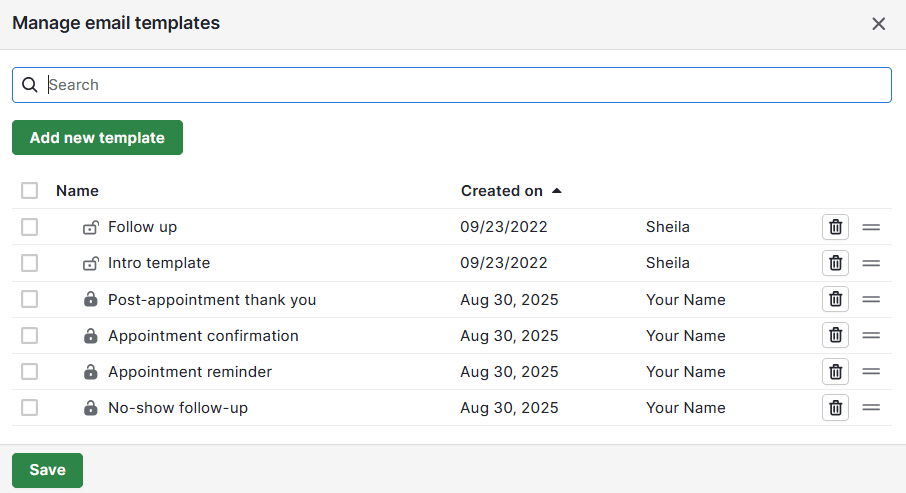Click the reorder handle for Appointment reminder
906x493 pixels.
coord(871,372)
